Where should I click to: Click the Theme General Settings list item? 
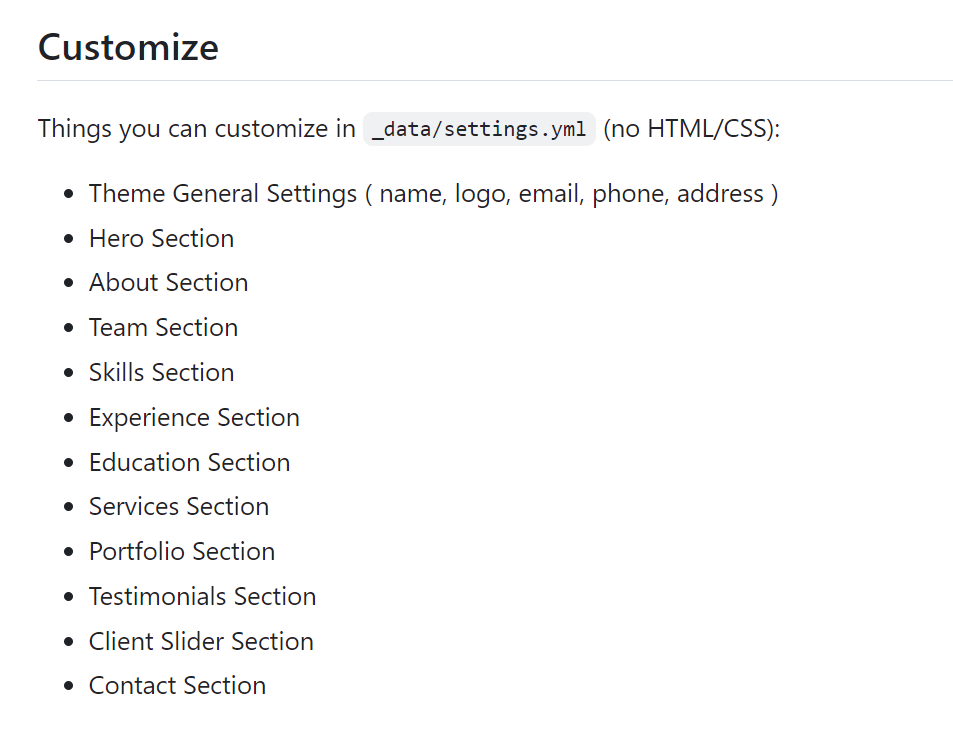pos(433,193)
